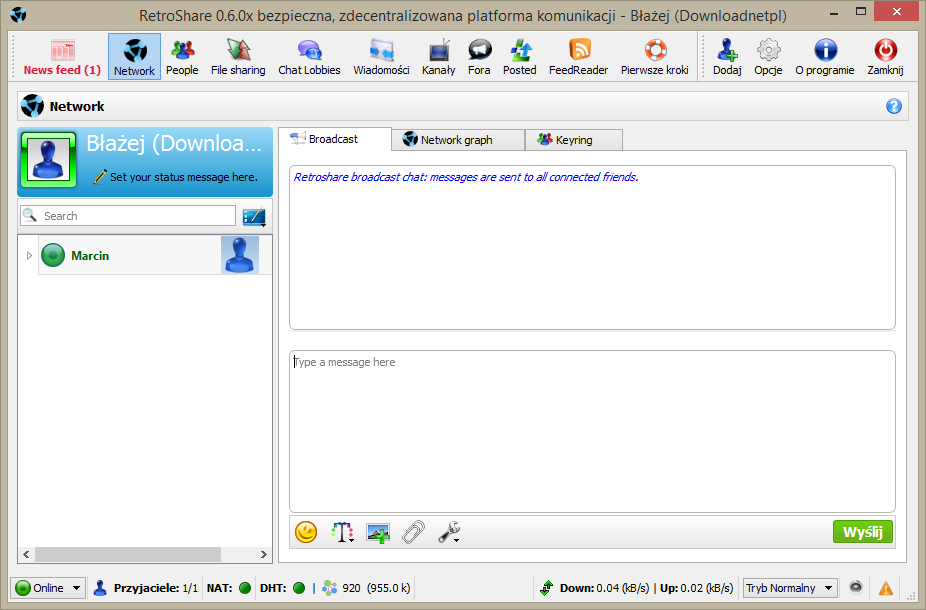The height and width of the screenshot is (610, 926).
Task: Send the message with Wyślij
Action: [x=863, y=531]
